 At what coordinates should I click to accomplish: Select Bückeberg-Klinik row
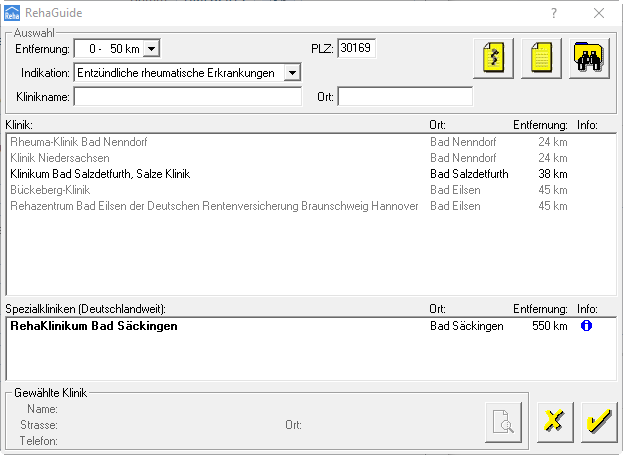tap(311, 190)
